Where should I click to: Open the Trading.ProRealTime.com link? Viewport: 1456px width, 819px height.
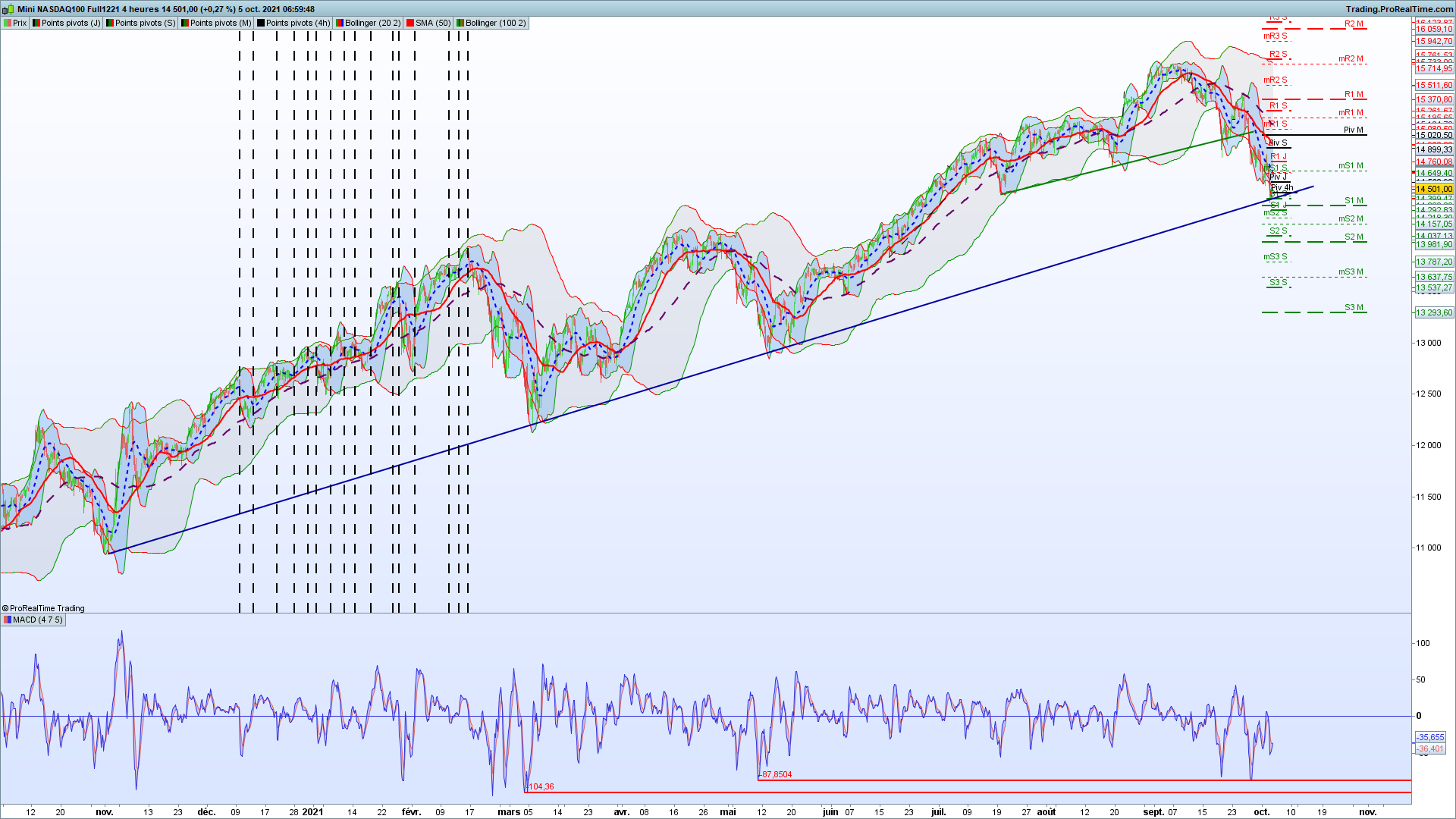(1399, 9)
